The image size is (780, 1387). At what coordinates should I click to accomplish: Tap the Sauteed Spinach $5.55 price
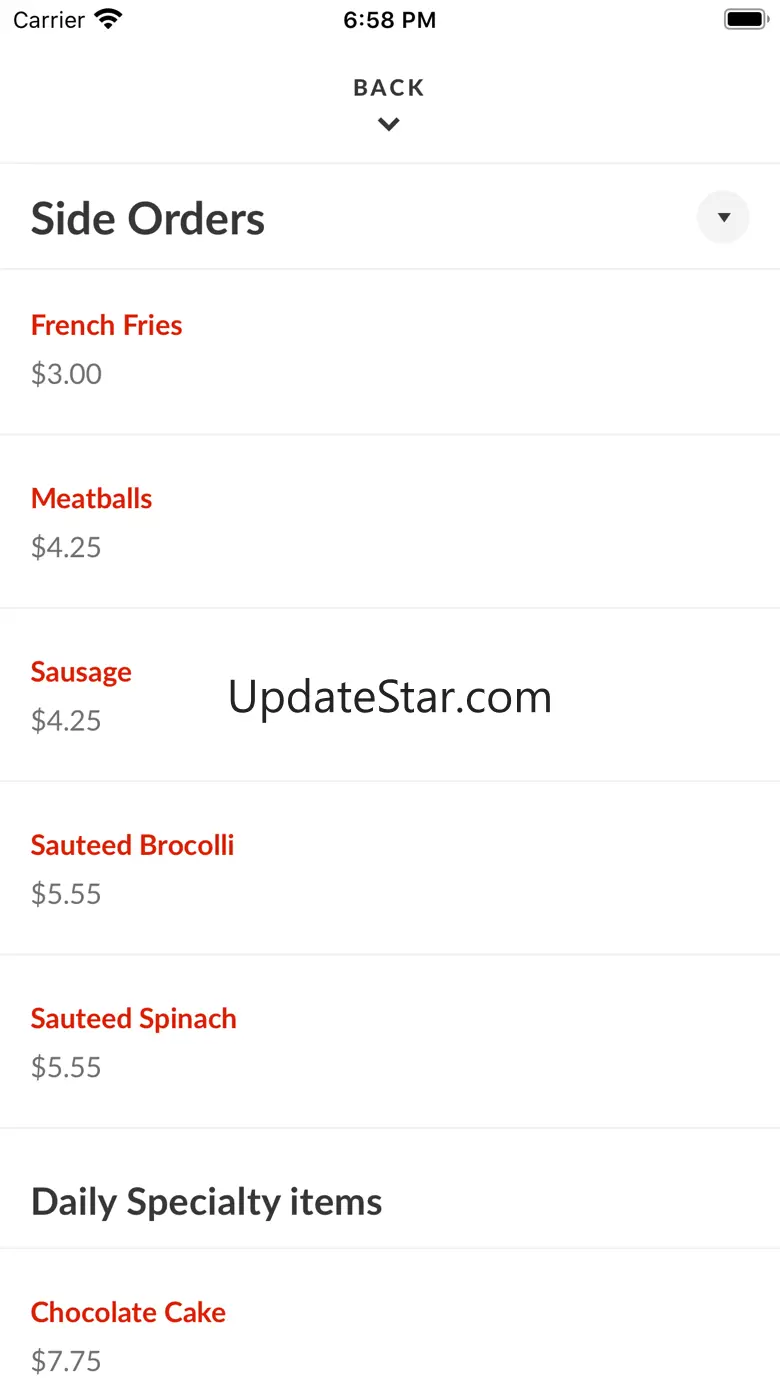pyautogui.click(x=66, y=1067)
